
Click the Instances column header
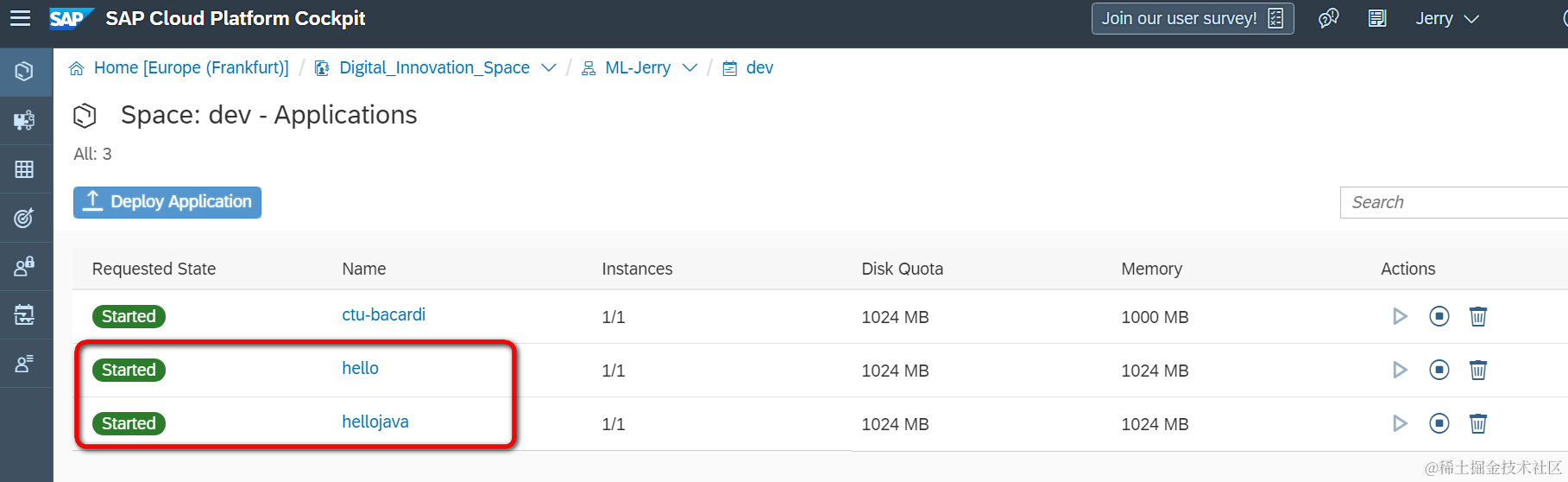tap(637, 269)
